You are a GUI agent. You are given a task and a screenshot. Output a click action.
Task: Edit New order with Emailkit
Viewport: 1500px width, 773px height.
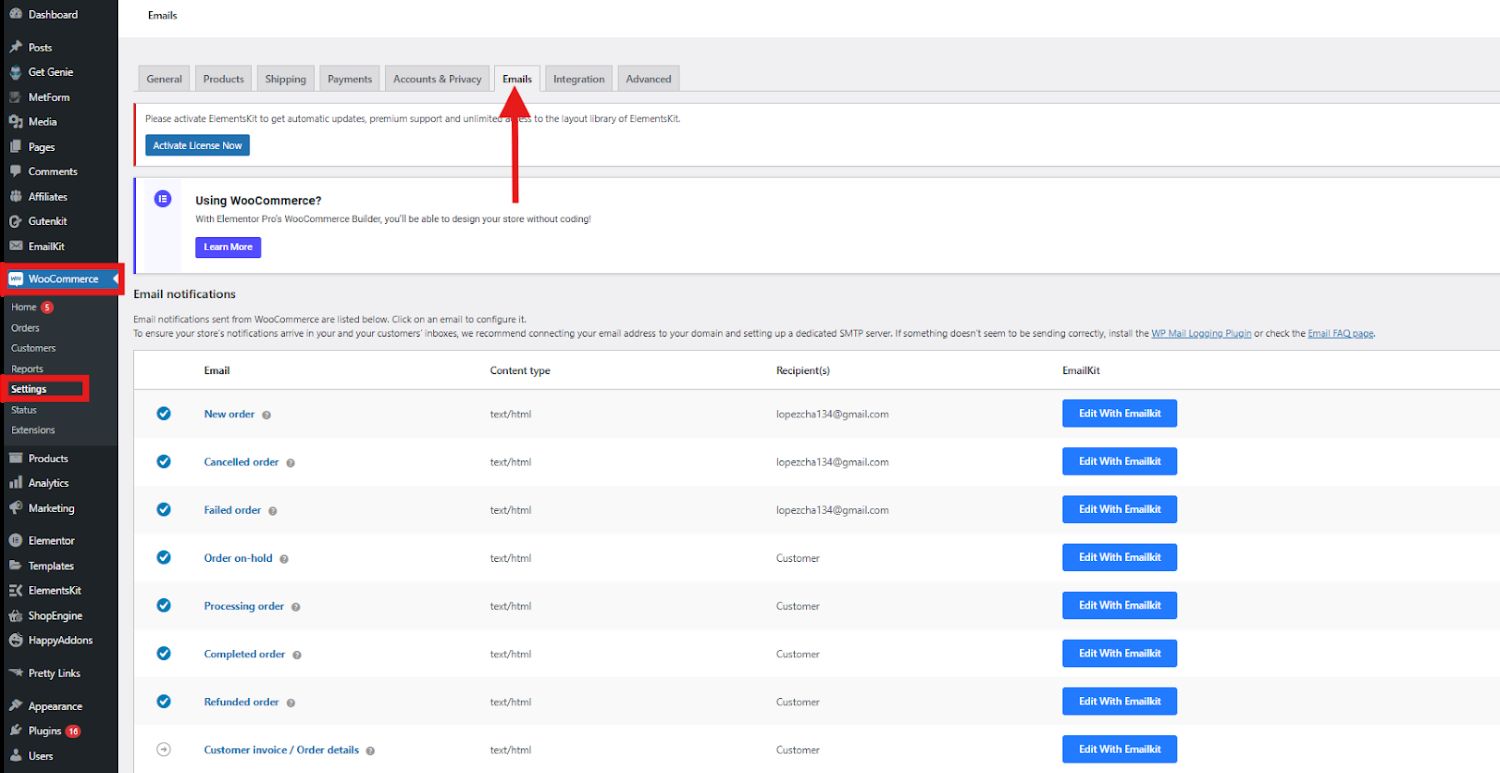[x=1119, y=413]
